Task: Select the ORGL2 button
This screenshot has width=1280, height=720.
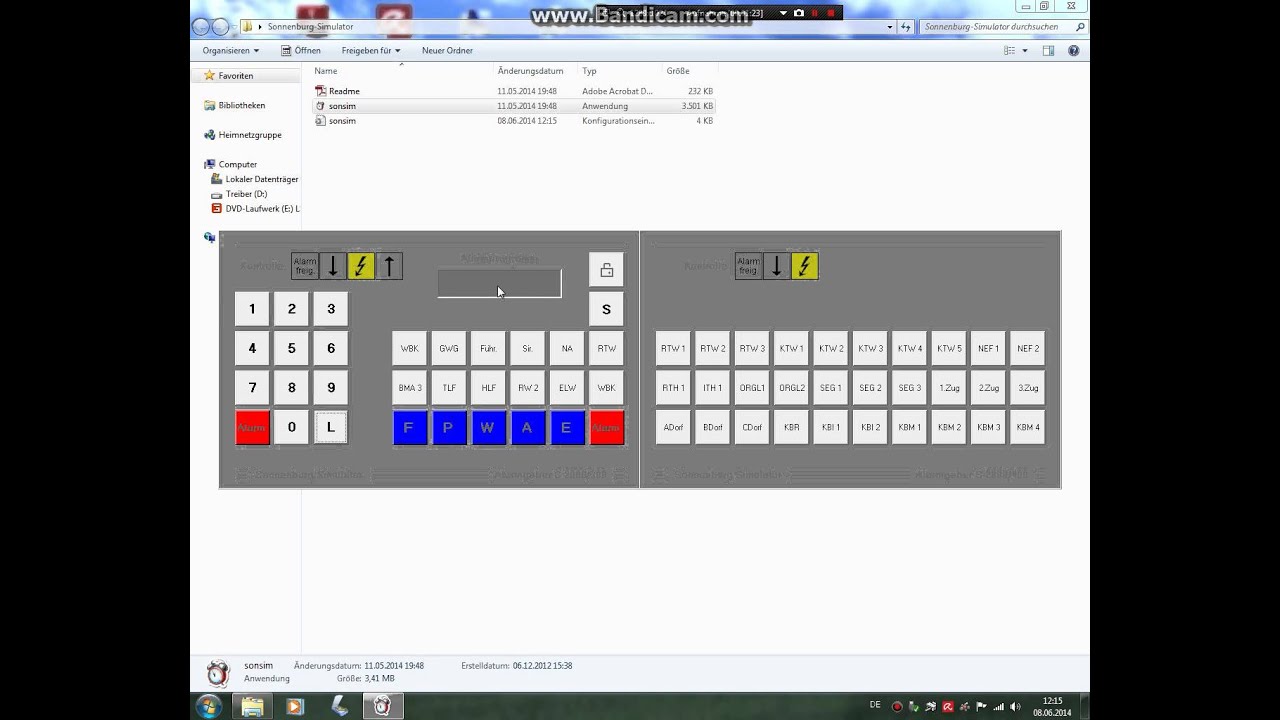Action: point(791,388)
